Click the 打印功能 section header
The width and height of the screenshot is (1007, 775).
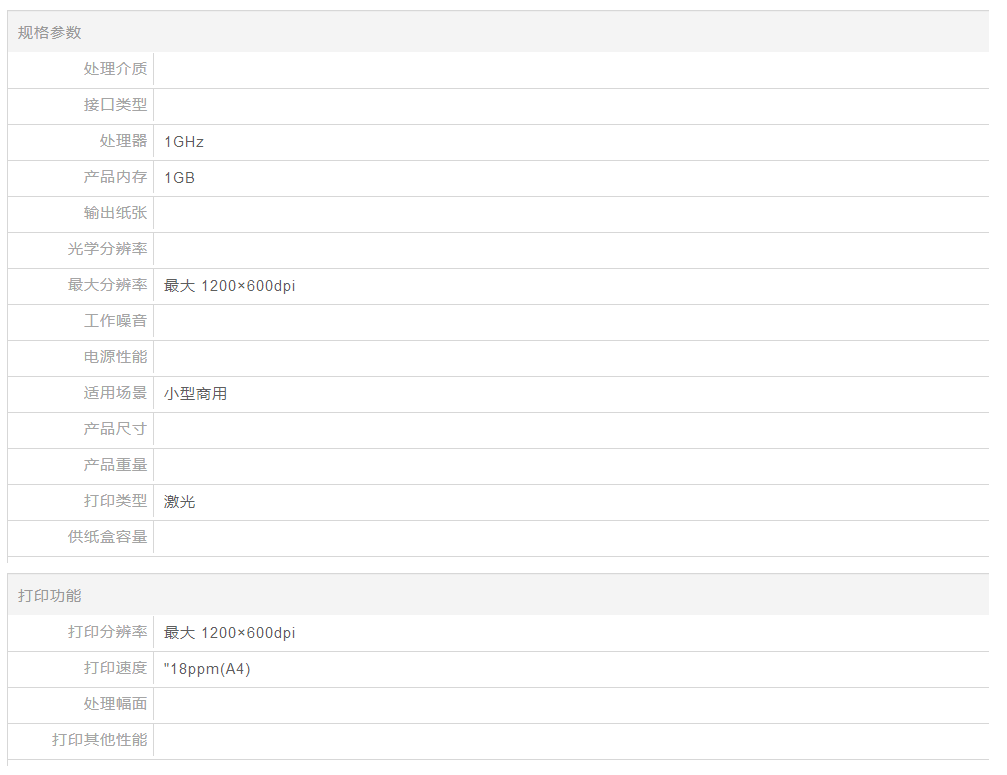pyautogui.click(x=50, y=596)
